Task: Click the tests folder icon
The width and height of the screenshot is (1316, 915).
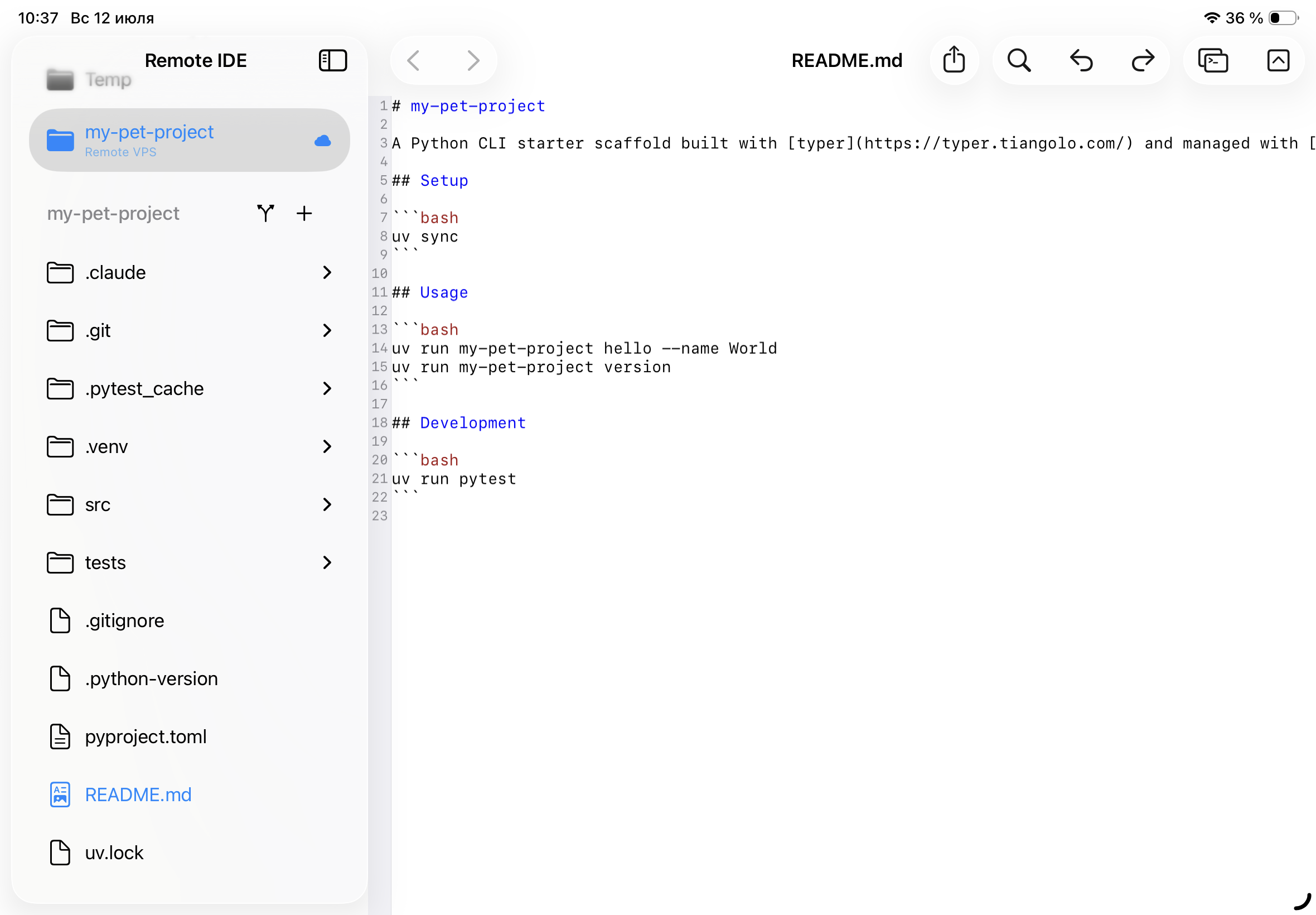Action: [x=60, y=562]
